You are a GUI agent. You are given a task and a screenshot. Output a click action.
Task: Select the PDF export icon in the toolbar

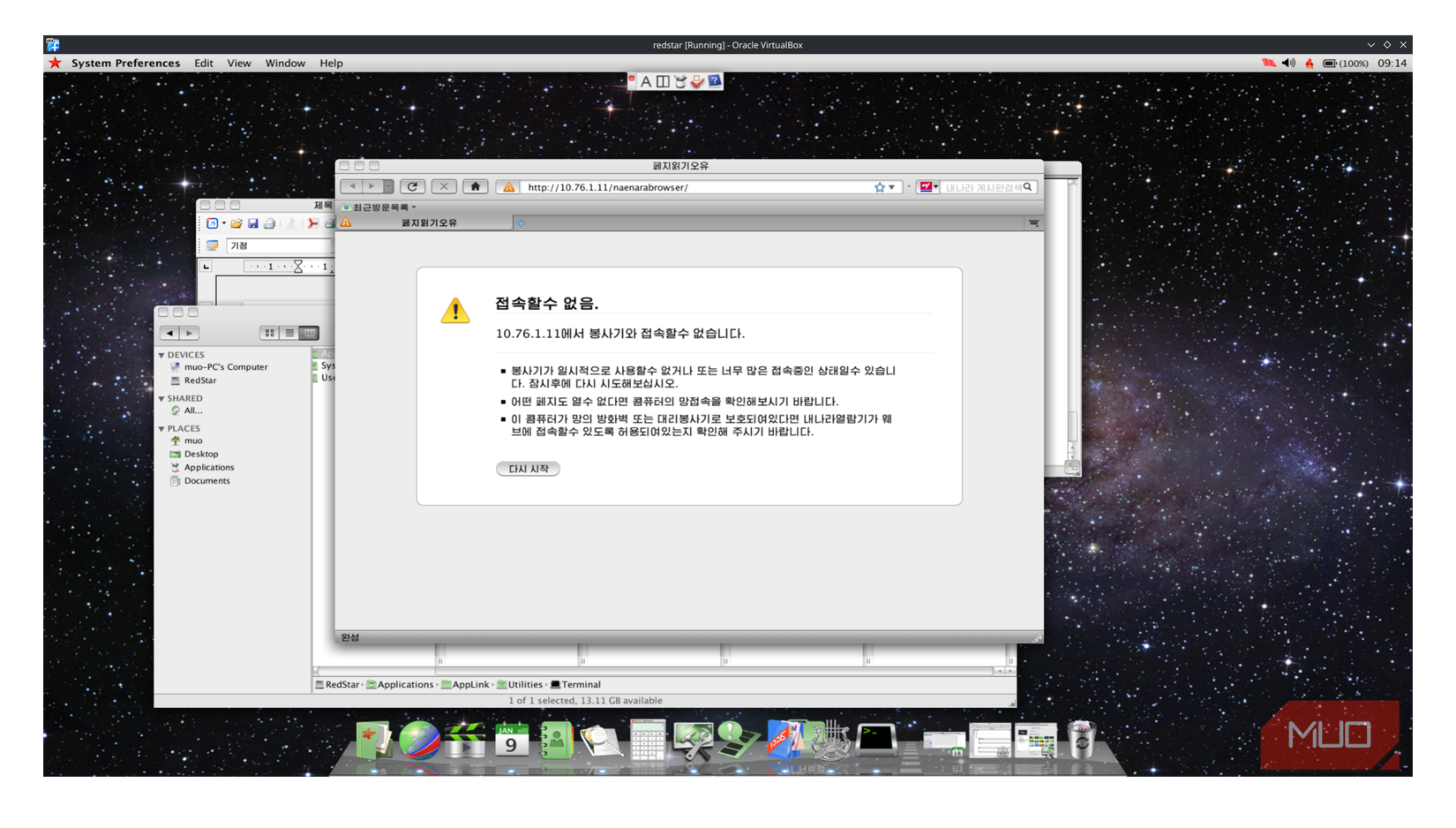click(313, 223)
